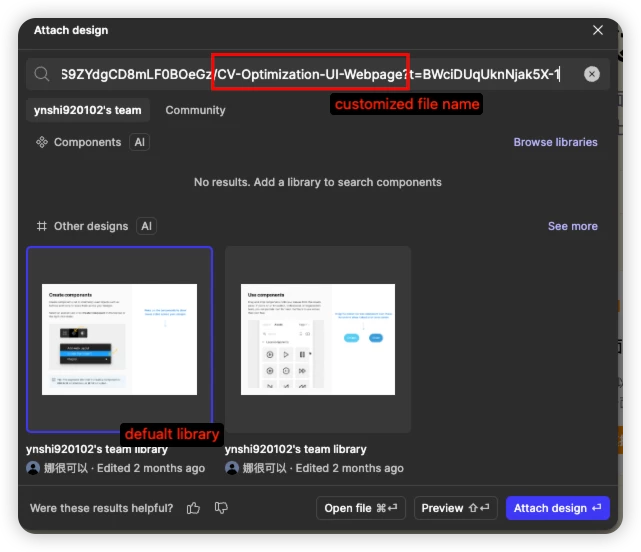Click the Open file button
The height and width of the screenshot is (552, 641).
click(x=361, y=508)
